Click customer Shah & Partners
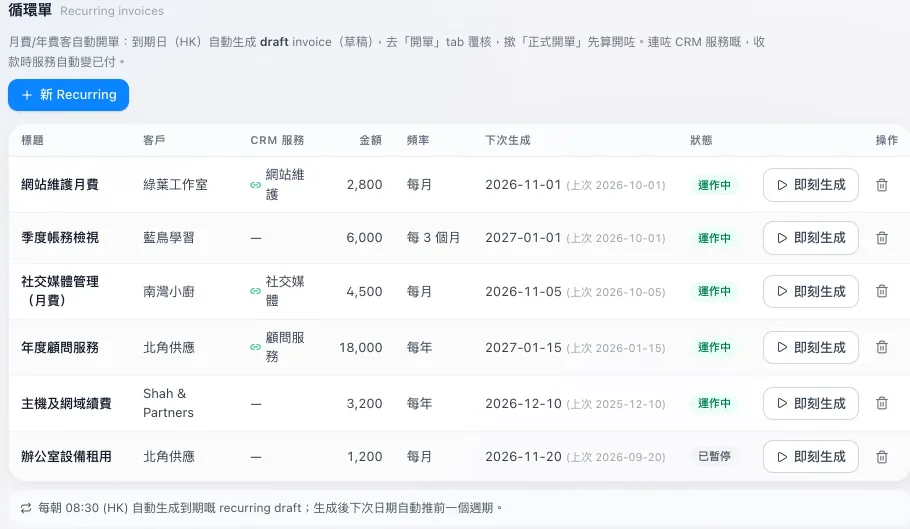This screenshot has height=529, width=910. pyautogui.click(x=168, y=403)
